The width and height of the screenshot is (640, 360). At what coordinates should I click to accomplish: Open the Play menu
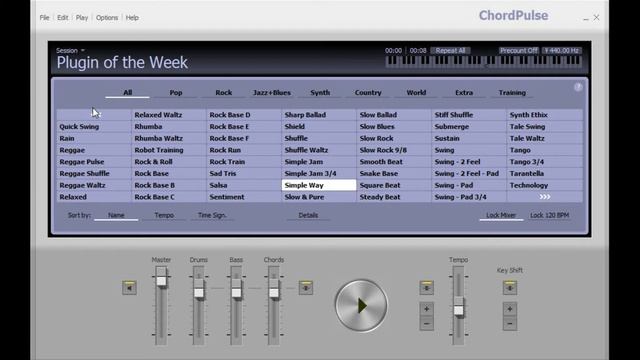[82, 18]
